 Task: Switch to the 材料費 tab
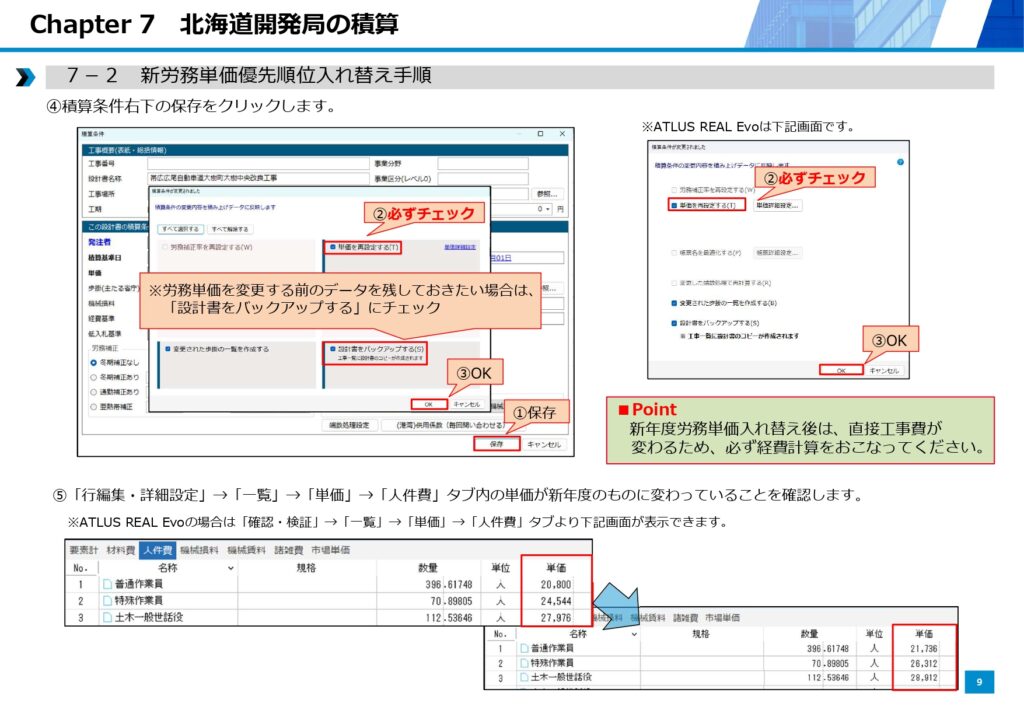click(120, 550)
